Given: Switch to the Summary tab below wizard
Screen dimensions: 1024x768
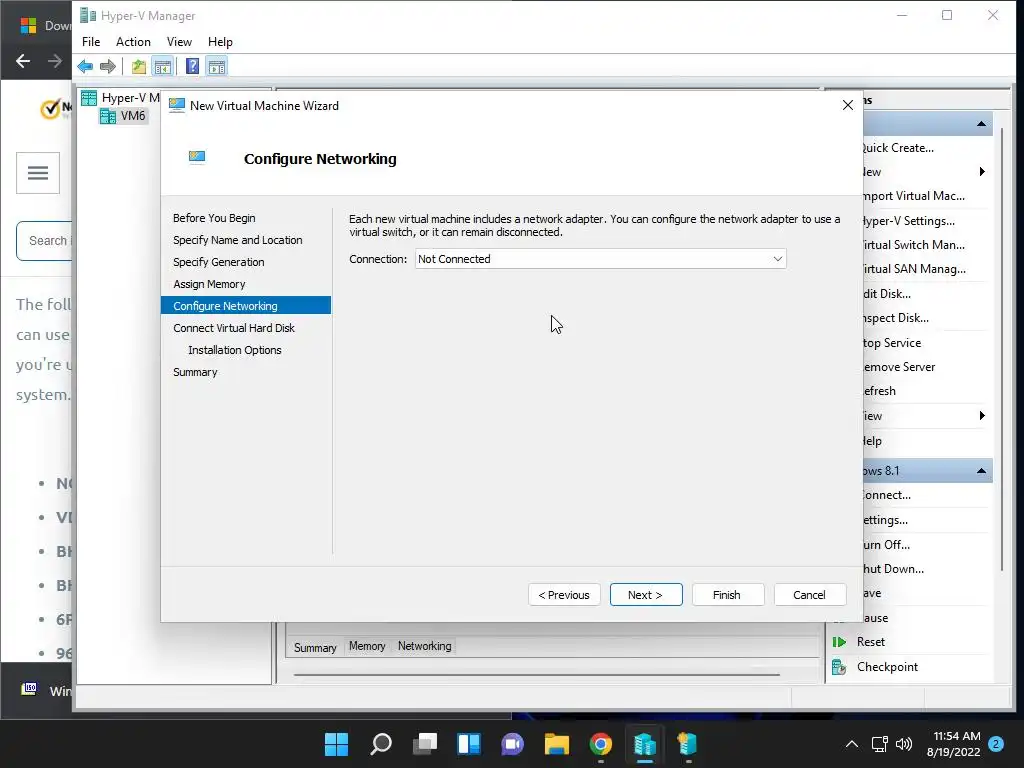Looking at the screenshot, I should [315, 647].
